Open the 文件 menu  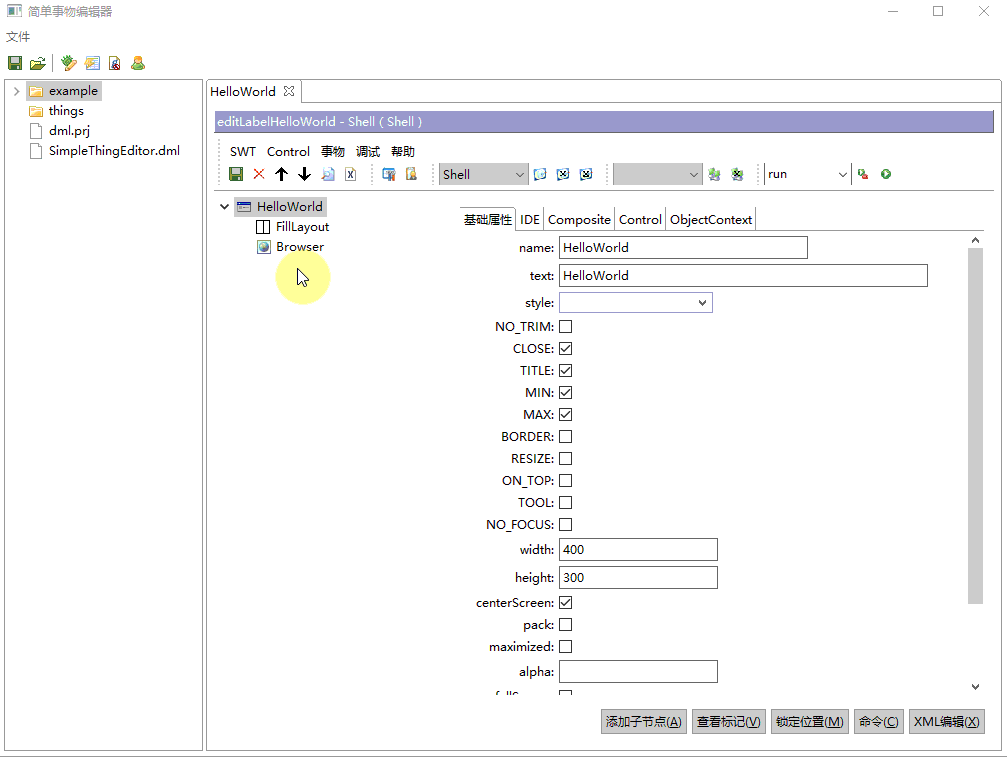click(x=18, y=37)
